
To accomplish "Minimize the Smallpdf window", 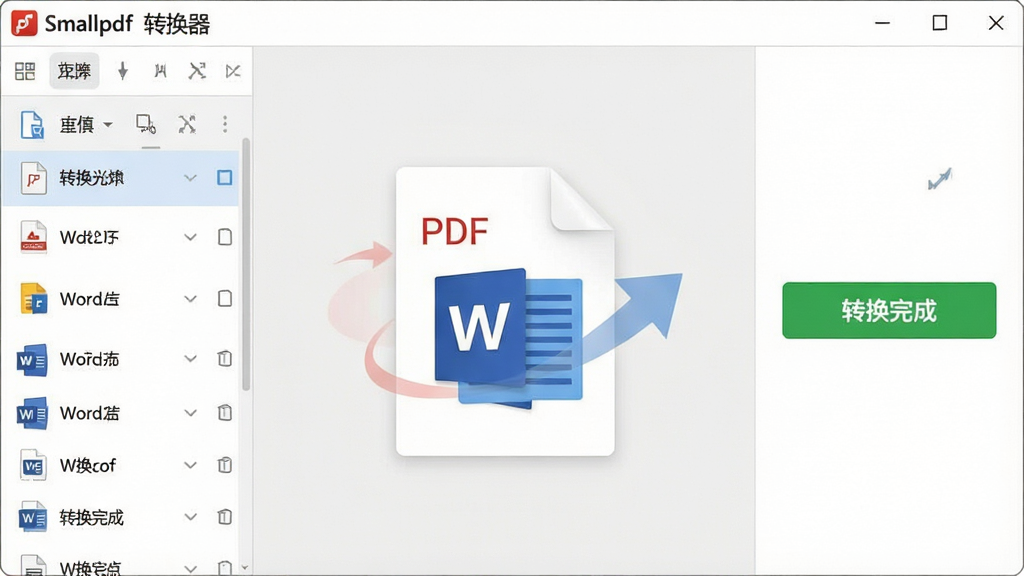I will tap(882, 23).
